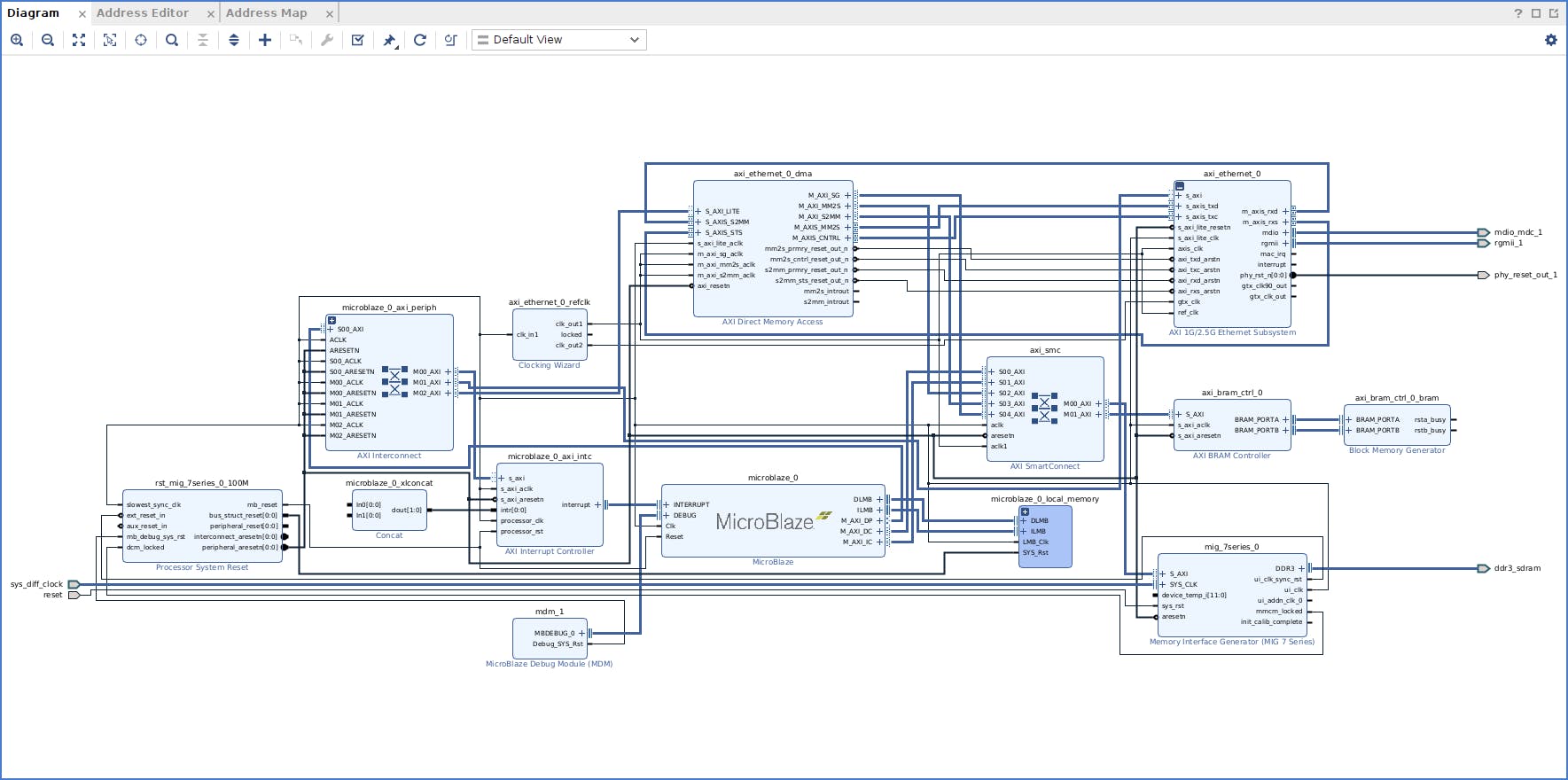Click the Debug_SYS_Rst pin on mdm_1
Image resolution: width=1568 pixels, height=780 pixels.
click(x=558, y=644)
